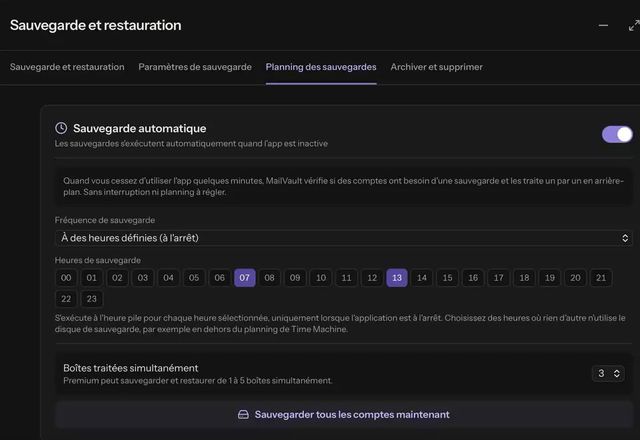Deselect backup hour 07
The width and height of the screenshot is (640, 440).
[244, 278]
